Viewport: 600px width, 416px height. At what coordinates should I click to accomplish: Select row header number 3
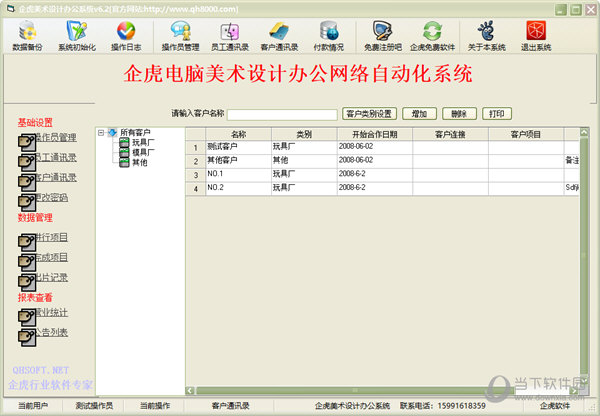(x=196, y=175)
